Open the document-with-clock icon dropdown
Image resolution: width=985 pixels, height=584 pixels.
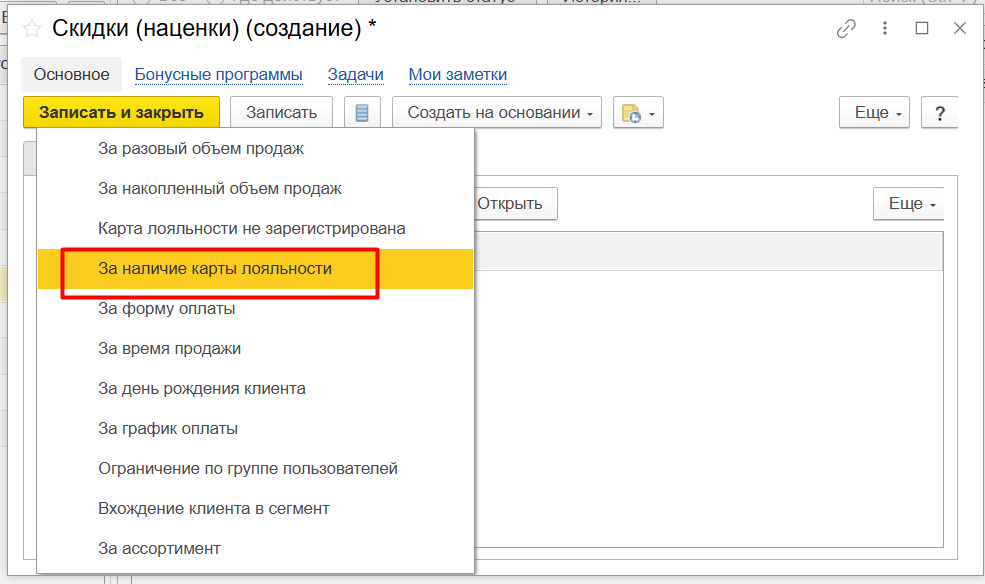[638, 113]
